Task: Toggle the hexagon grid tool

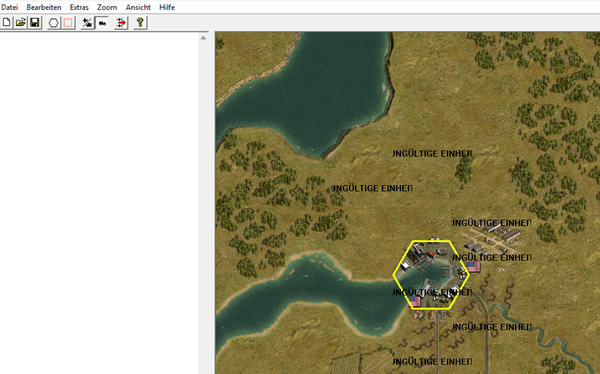Action: (x=54, y=23)
